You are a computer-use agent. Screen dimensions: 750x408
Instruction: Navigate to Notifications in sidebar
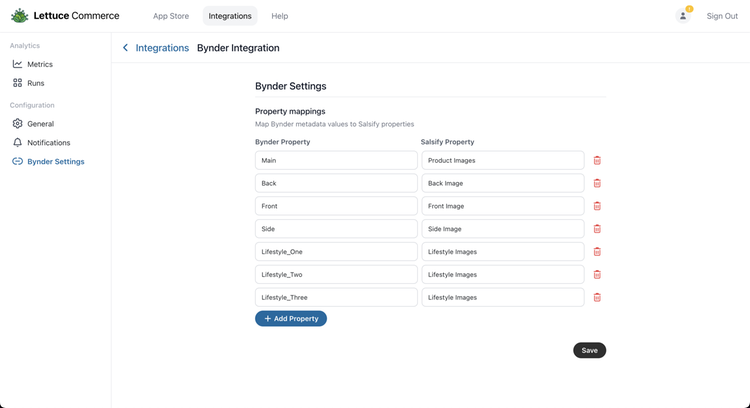pyautogui.click(x=48, y=143)
